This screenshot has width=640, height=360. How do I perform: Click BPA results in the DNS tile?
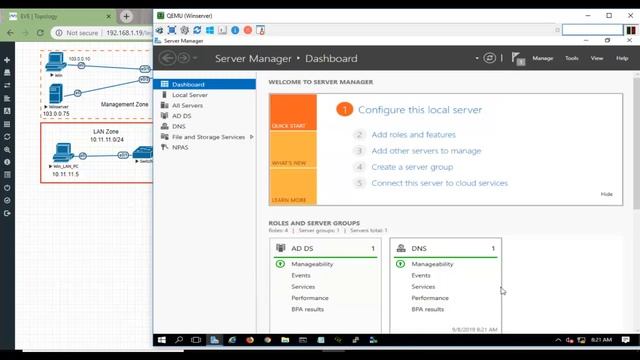[x=427, y=309]
